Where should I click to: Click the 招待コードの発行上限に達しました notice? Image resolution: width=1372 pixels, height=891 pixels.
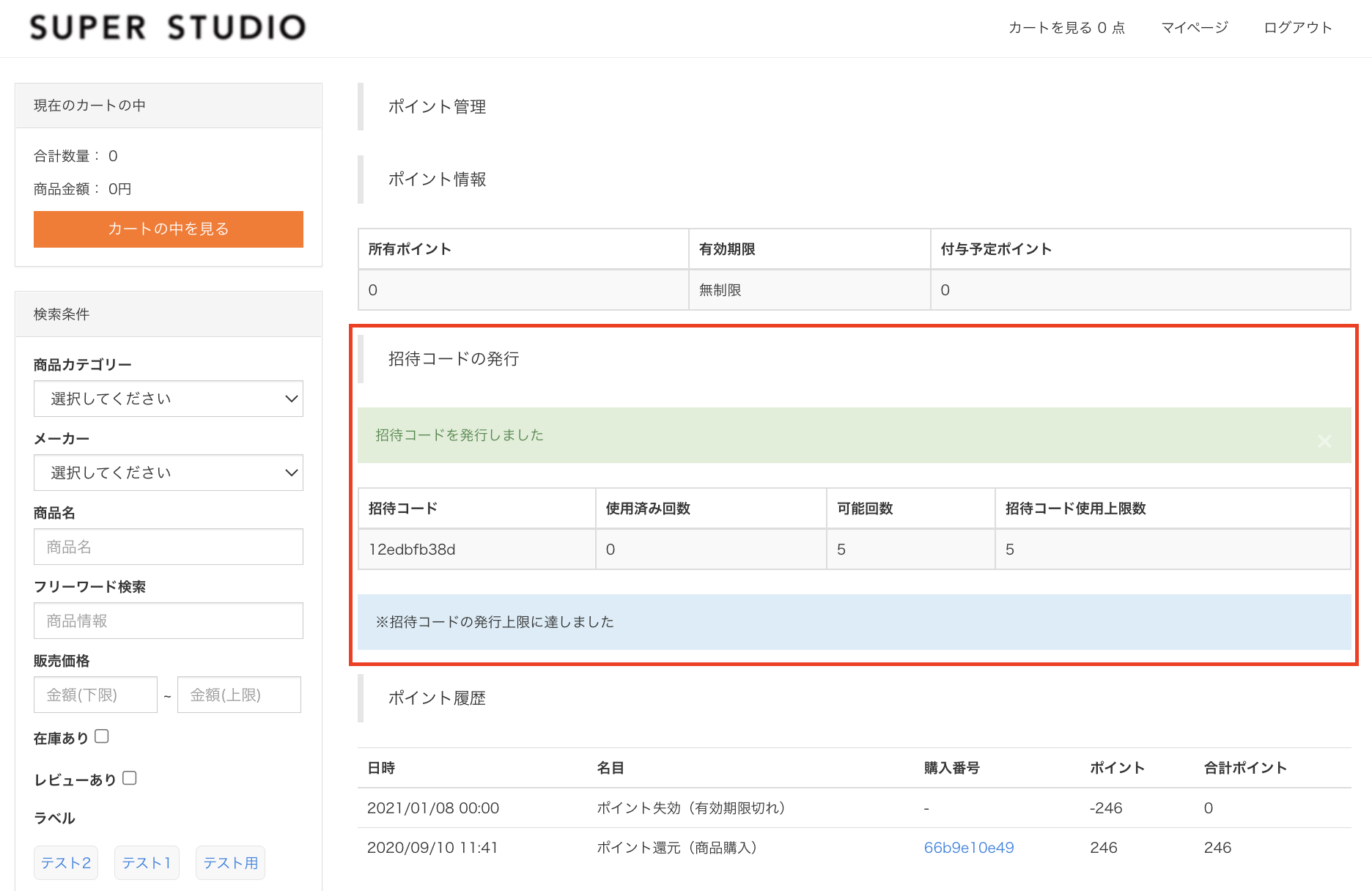tap(855, 622)
